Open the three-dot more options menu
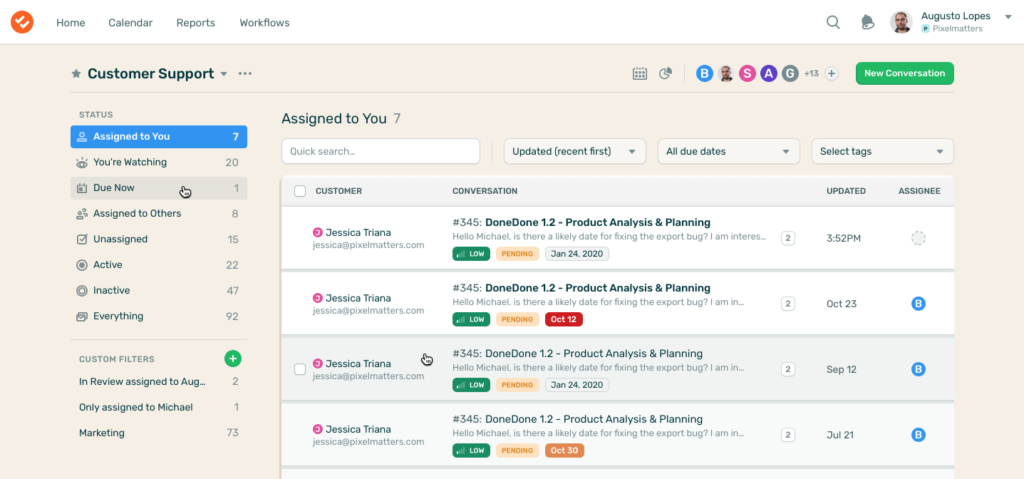1024x479 pixels. click(245, 74)
